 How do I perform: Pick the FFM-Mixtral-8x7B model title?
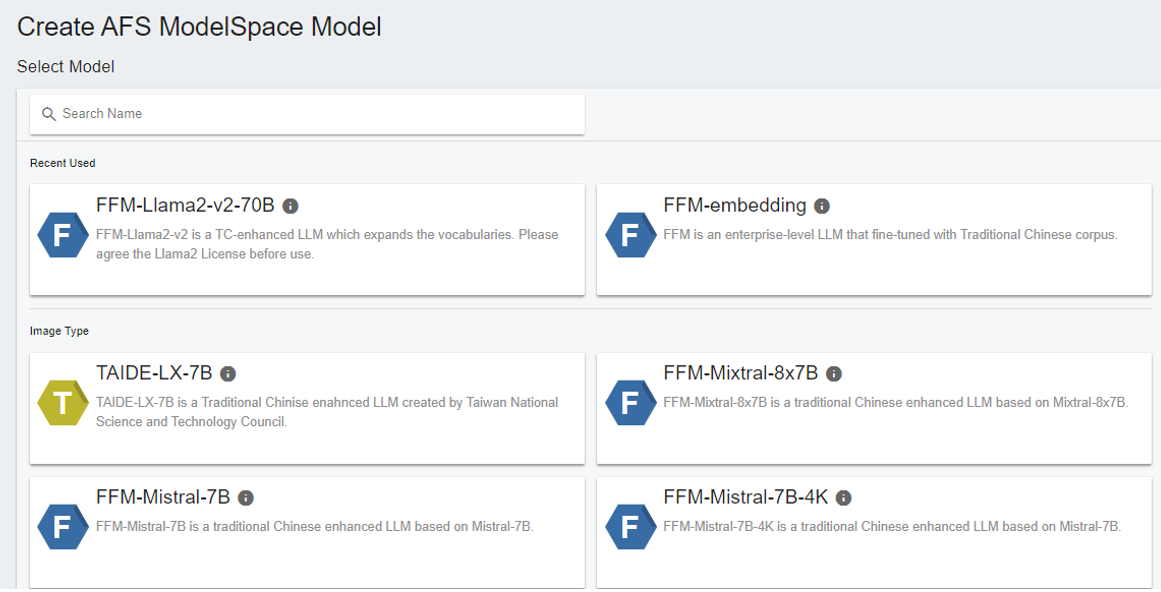(740, 373)
